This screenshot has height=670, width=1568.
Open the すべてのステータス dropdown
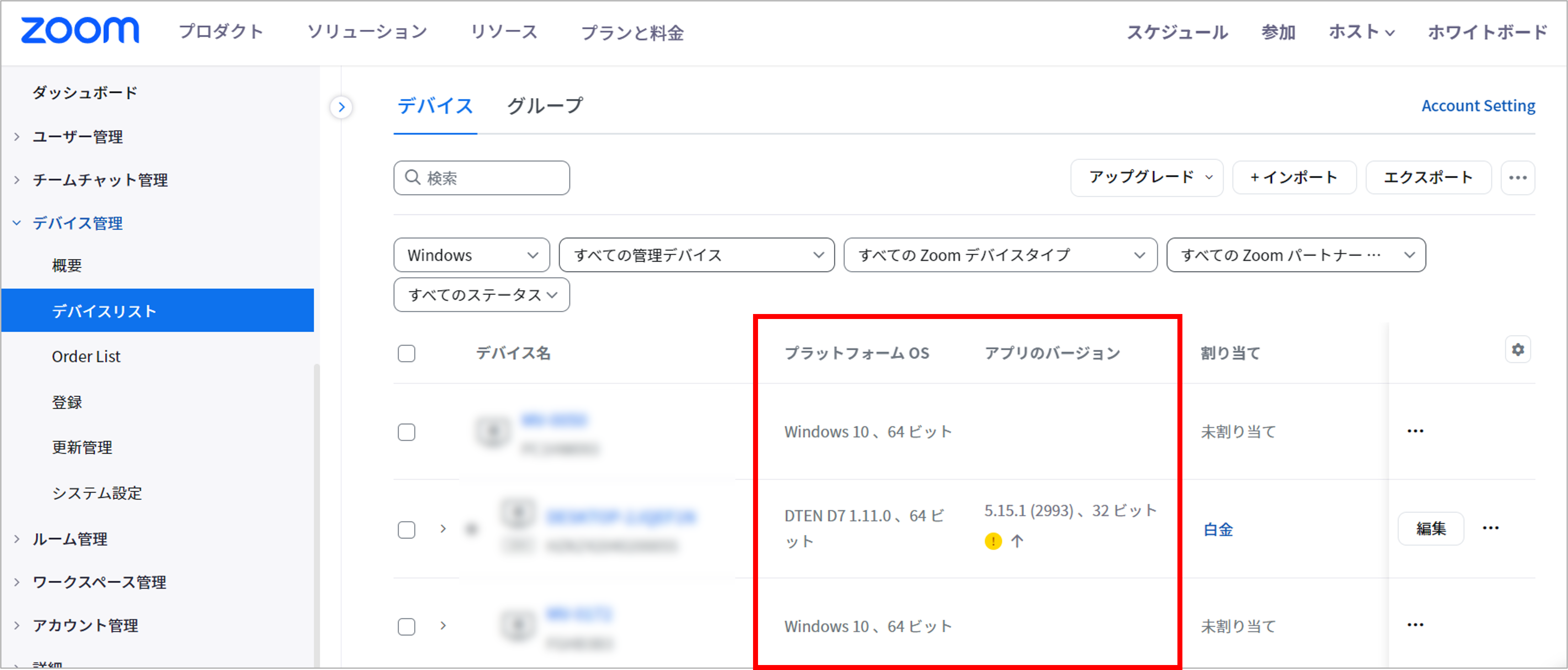pos(482,294)
